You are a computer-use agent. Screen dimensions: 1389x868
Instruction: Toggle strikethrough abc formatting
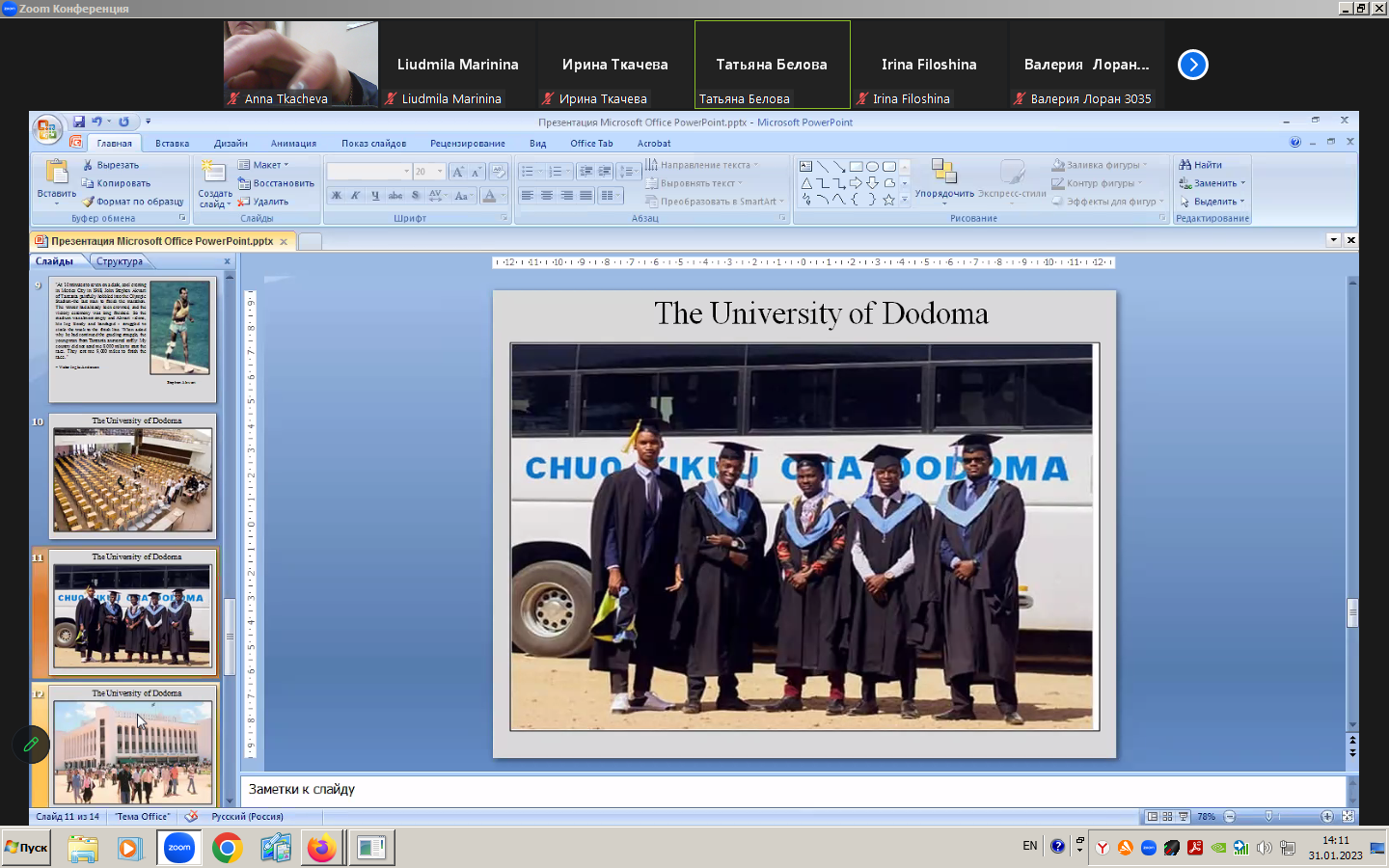click(x=395, y=195)
